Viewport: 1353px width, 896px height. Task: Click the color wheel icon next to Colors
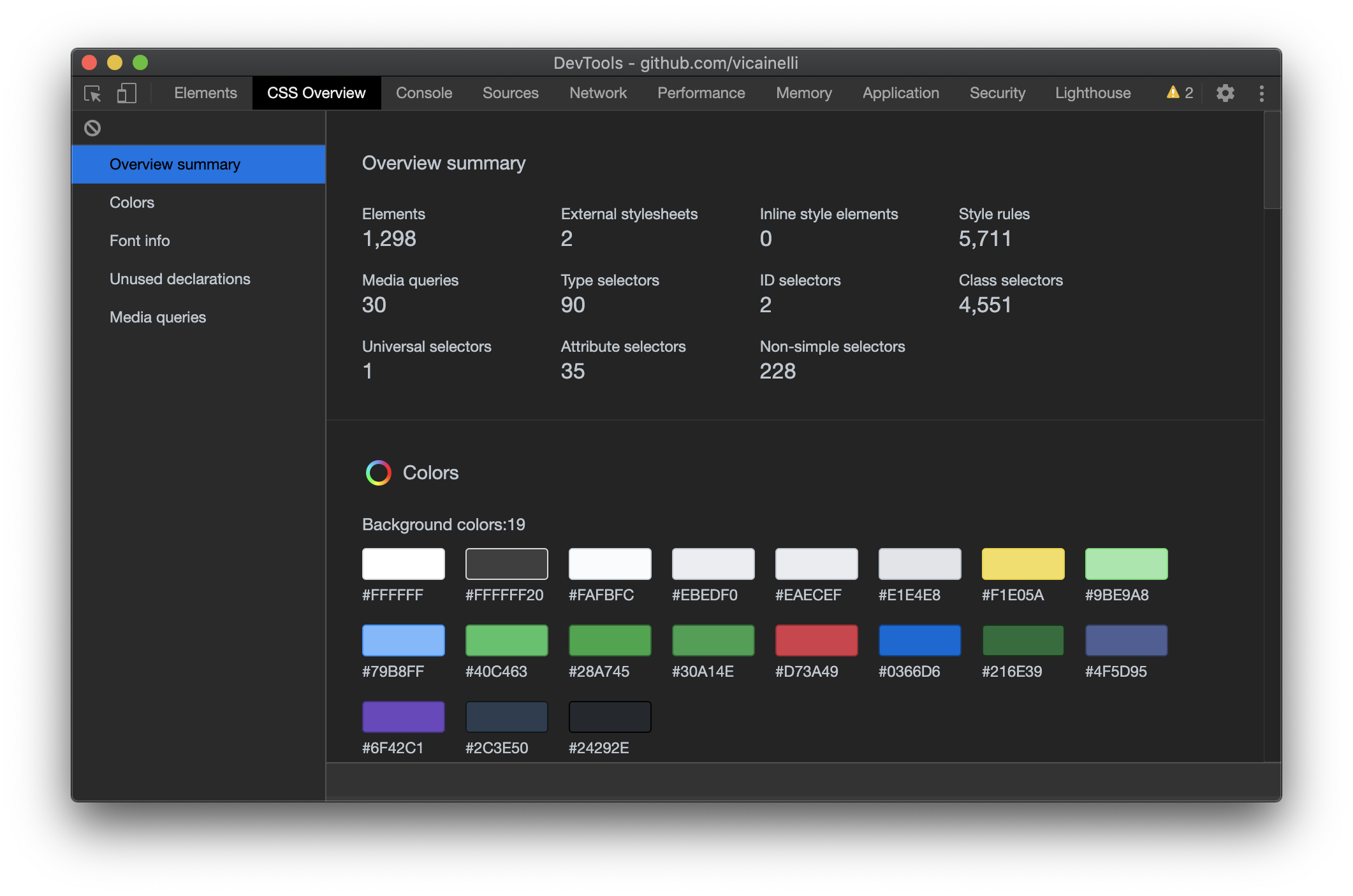(x=379, y=473)
